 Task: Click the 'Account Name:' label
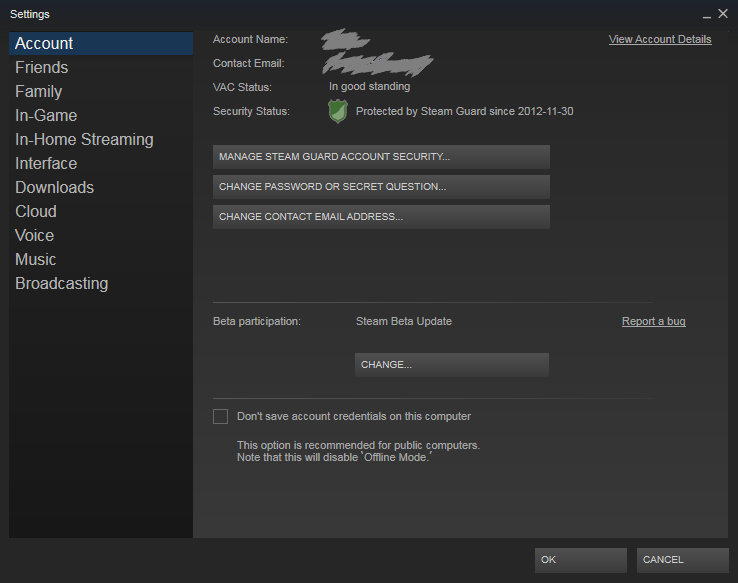[250, 40]
